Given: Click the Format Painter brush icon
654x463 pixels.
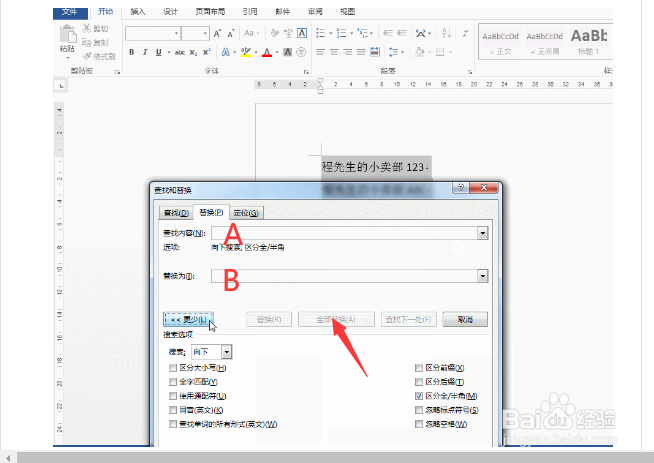Looking at the screenshot, I should [x=87, y=56].
